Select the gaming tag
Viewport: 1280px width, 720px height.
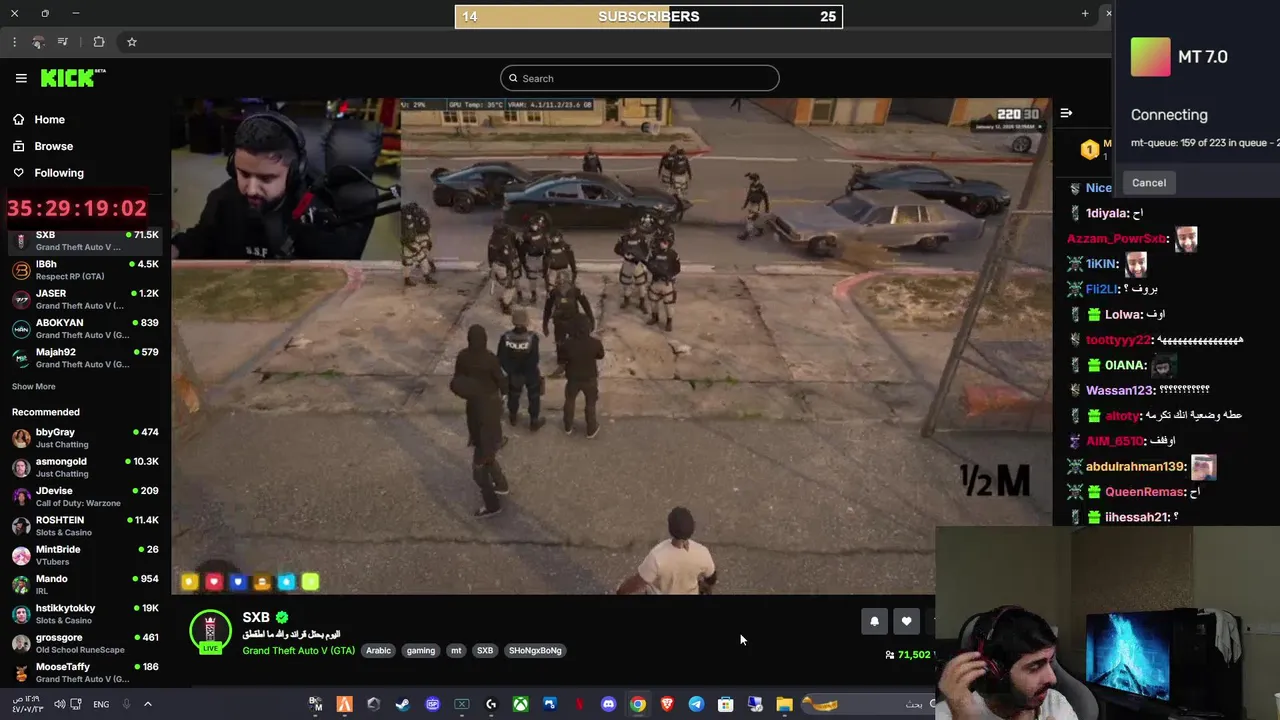(x=421, y=650)
